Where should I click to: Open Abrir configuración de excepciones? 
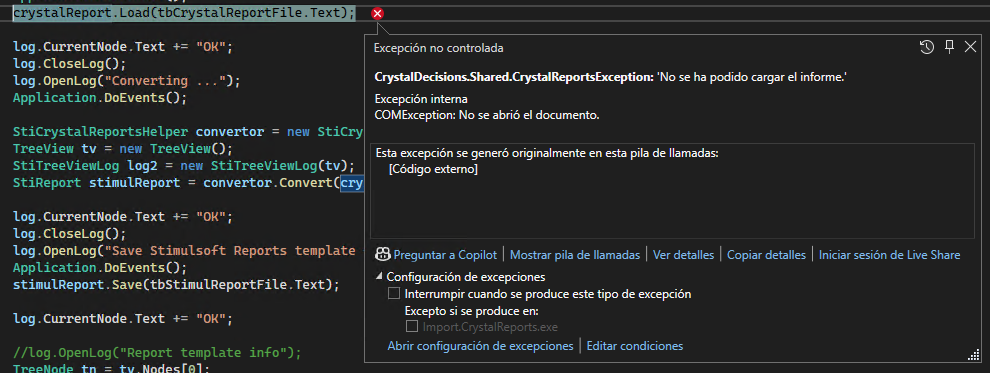coord(480,346)
